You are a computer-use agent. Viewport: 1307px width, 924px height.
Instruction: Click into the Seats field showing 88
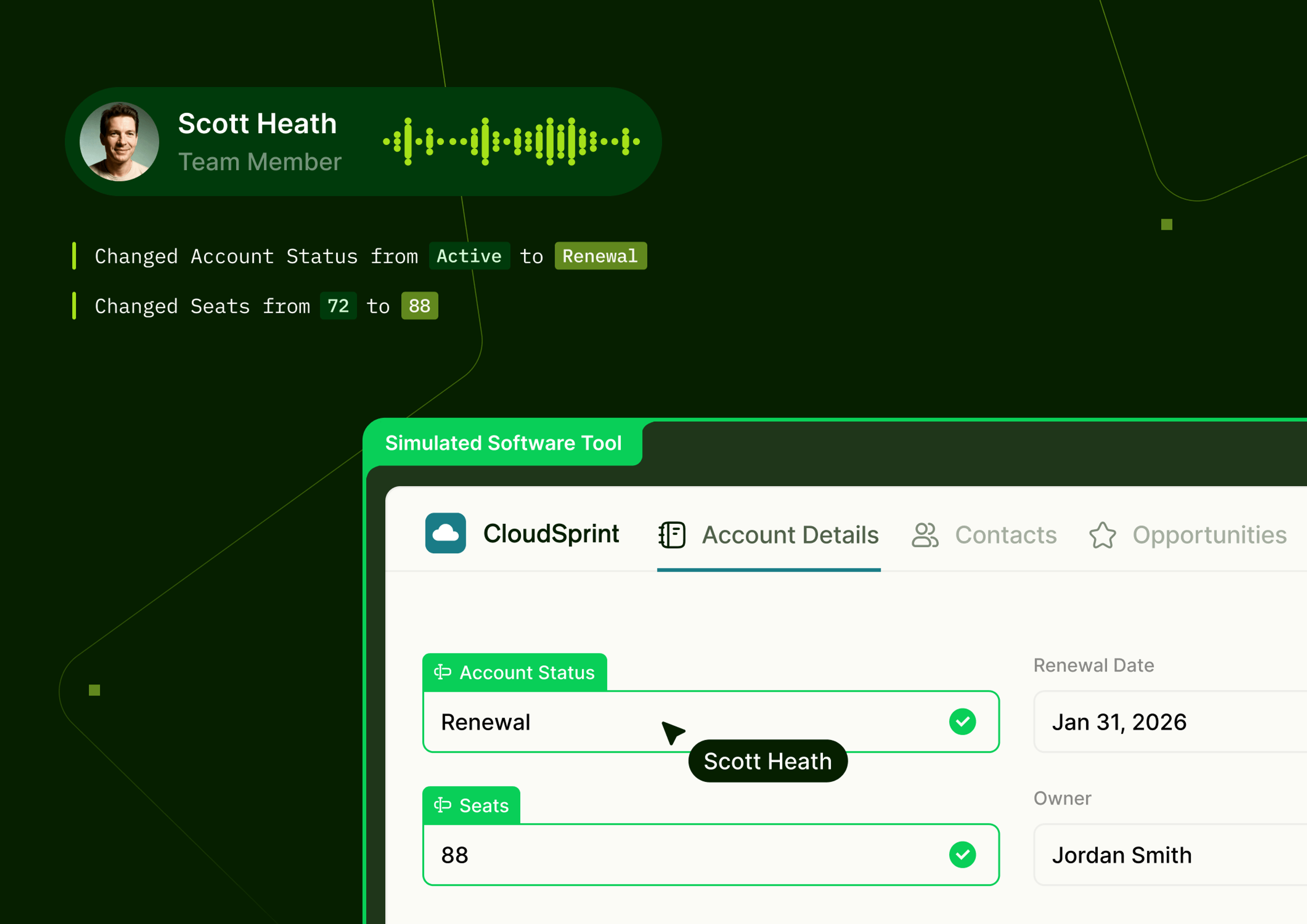(626, 855)
